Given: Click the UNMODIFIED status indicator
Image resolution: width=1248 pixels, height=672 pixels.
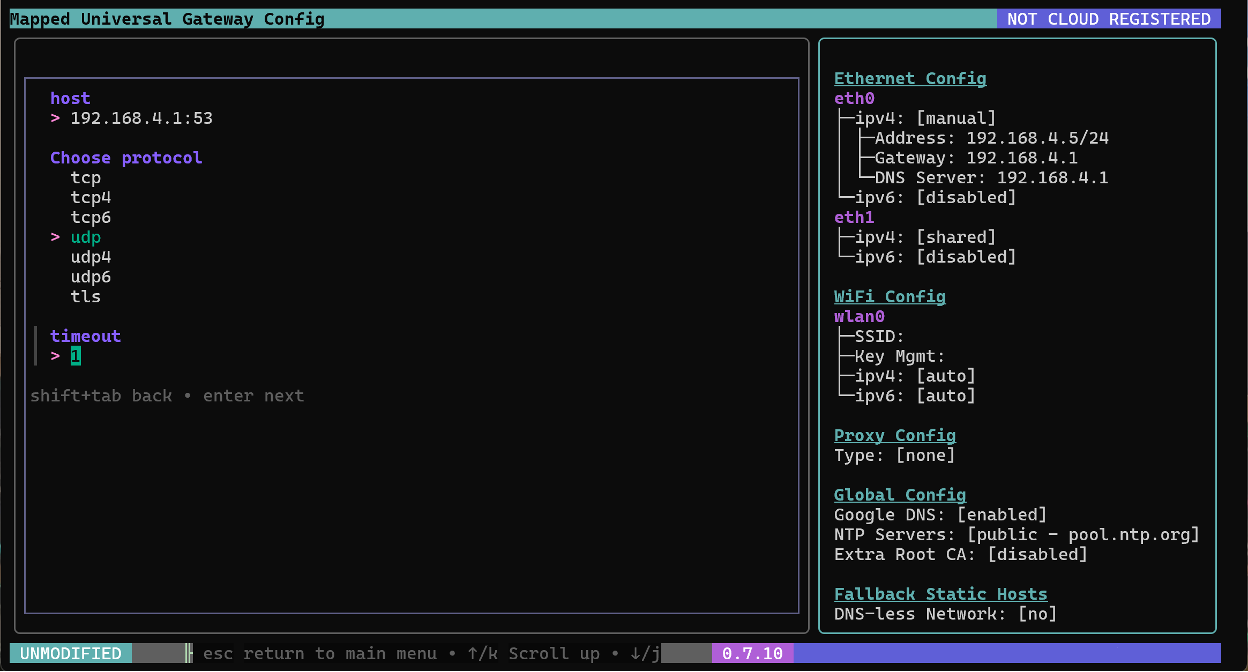Looking at the screenshot, I should point(71,654).
